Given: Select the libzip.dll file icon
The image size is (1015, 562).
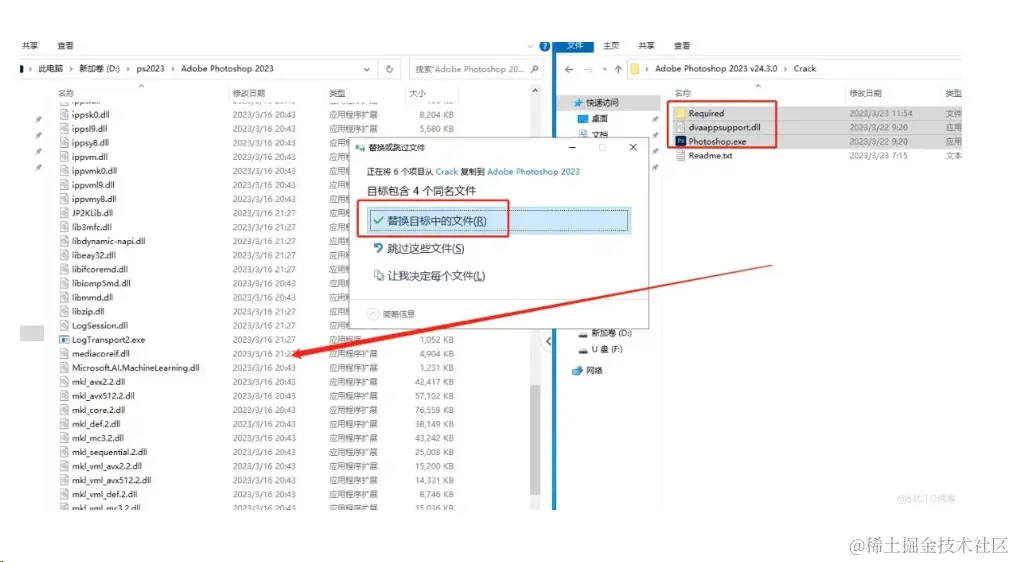Looking at the screenshot, I should tap(64, 311).
